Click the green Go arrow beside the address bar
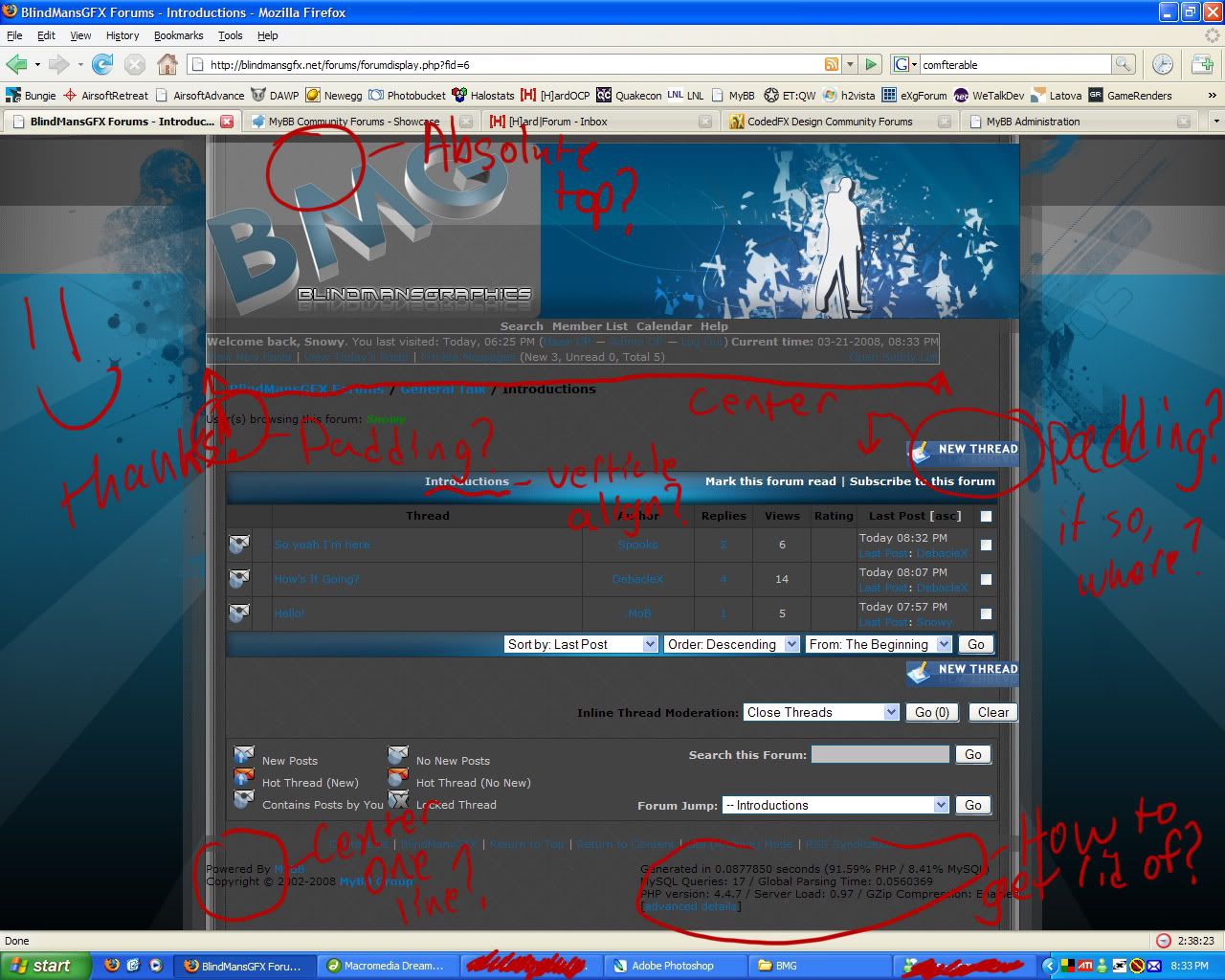 (x=871, y=65)
